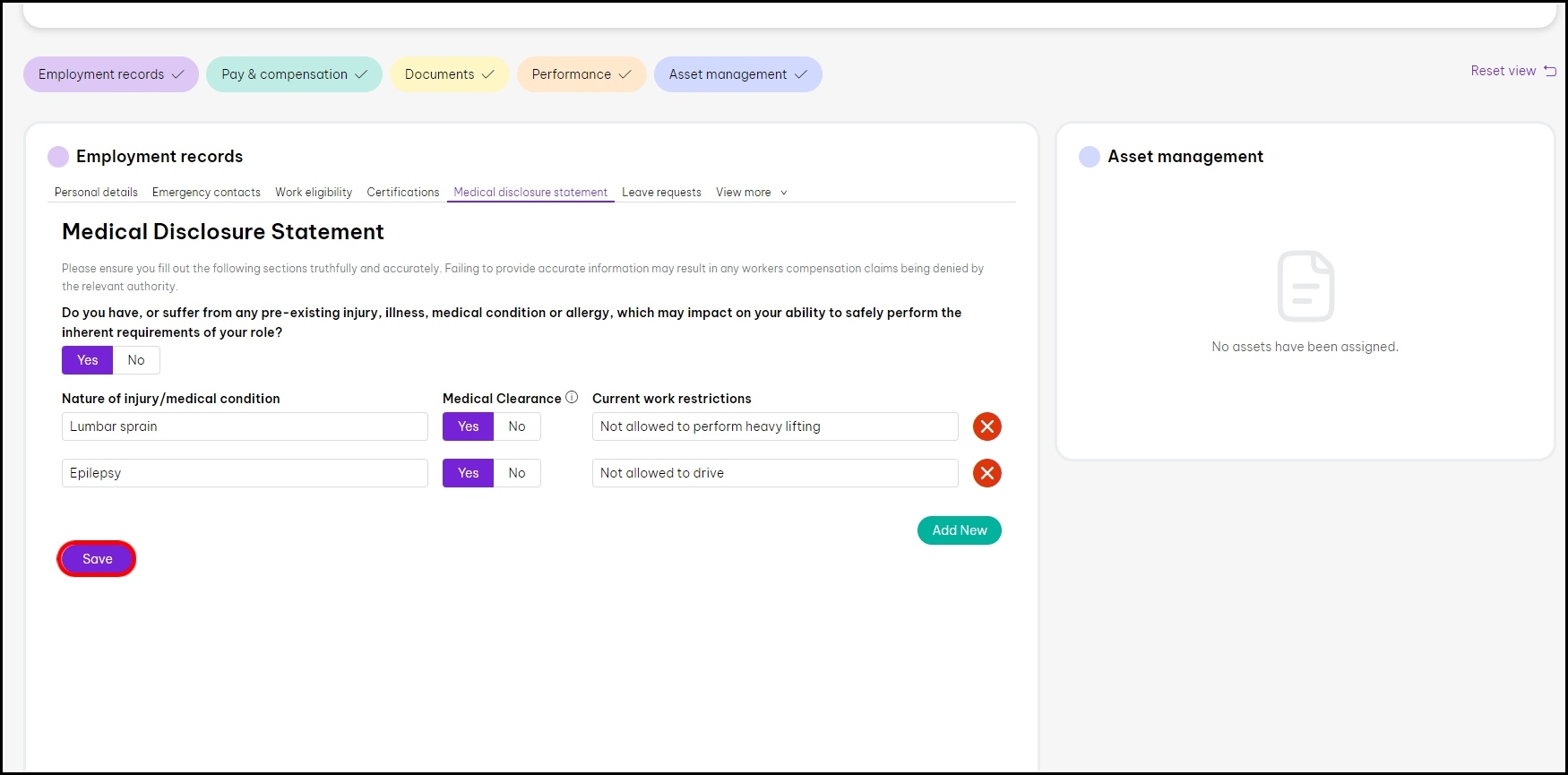This screenshot has width=1568, height=775.
Task: Toggle the Performance section pill
Action: coord(582,74)
